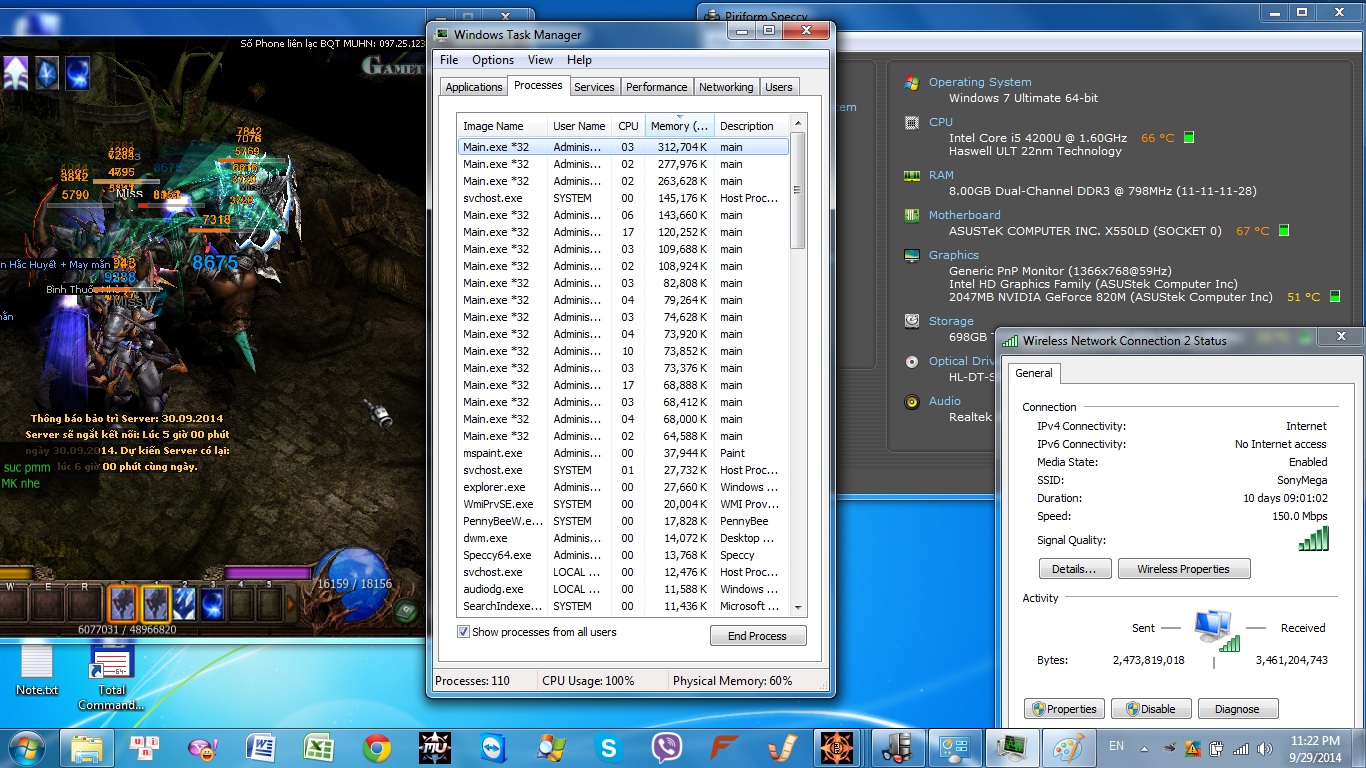Switch to Paint via its taskbar icon
Image resolution: width=1366 pixels, height=768 pixels.
tap(1070, 748)
